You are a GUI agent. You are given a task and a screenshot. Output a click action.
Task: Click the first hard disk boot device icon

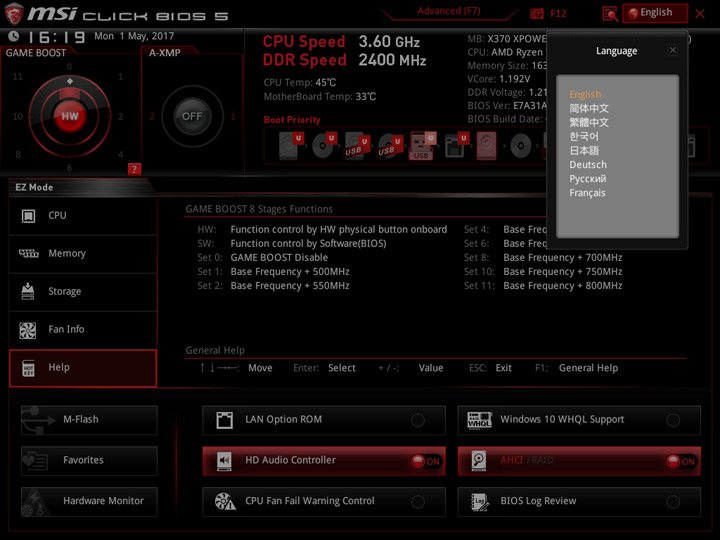[x=291, y=146]
